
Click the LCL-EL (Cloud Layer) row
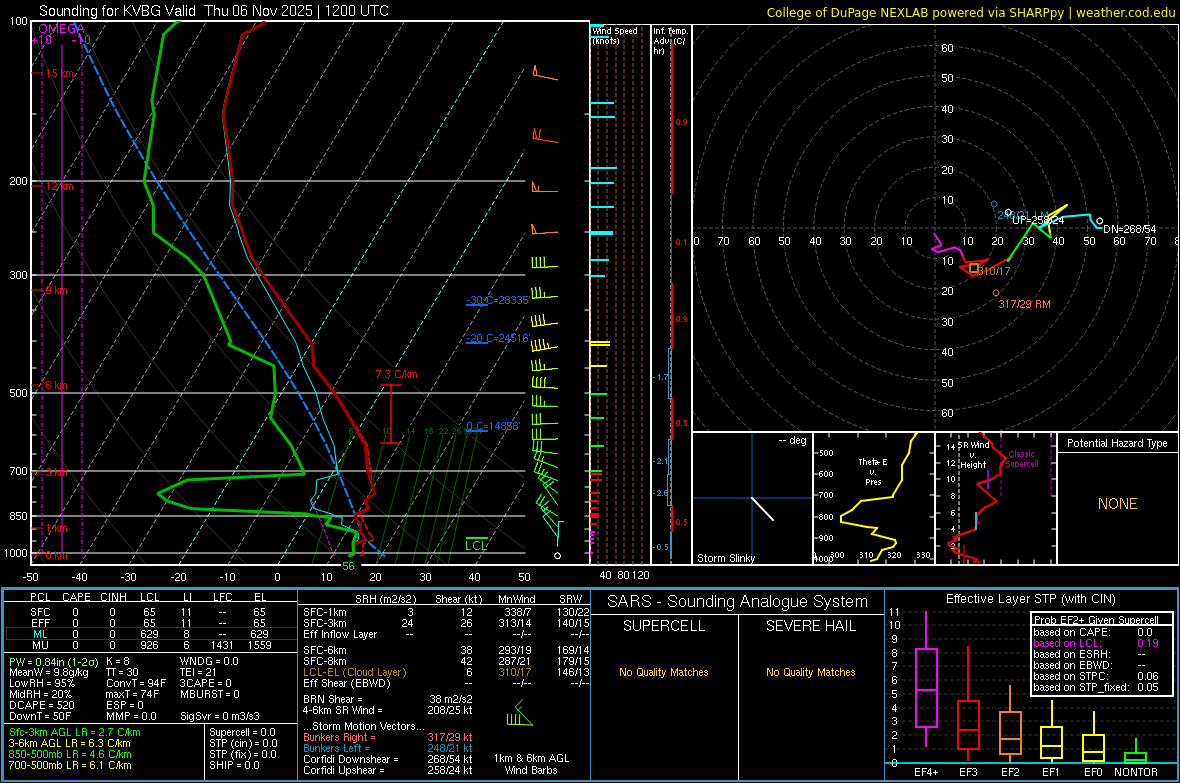point(446,672)
